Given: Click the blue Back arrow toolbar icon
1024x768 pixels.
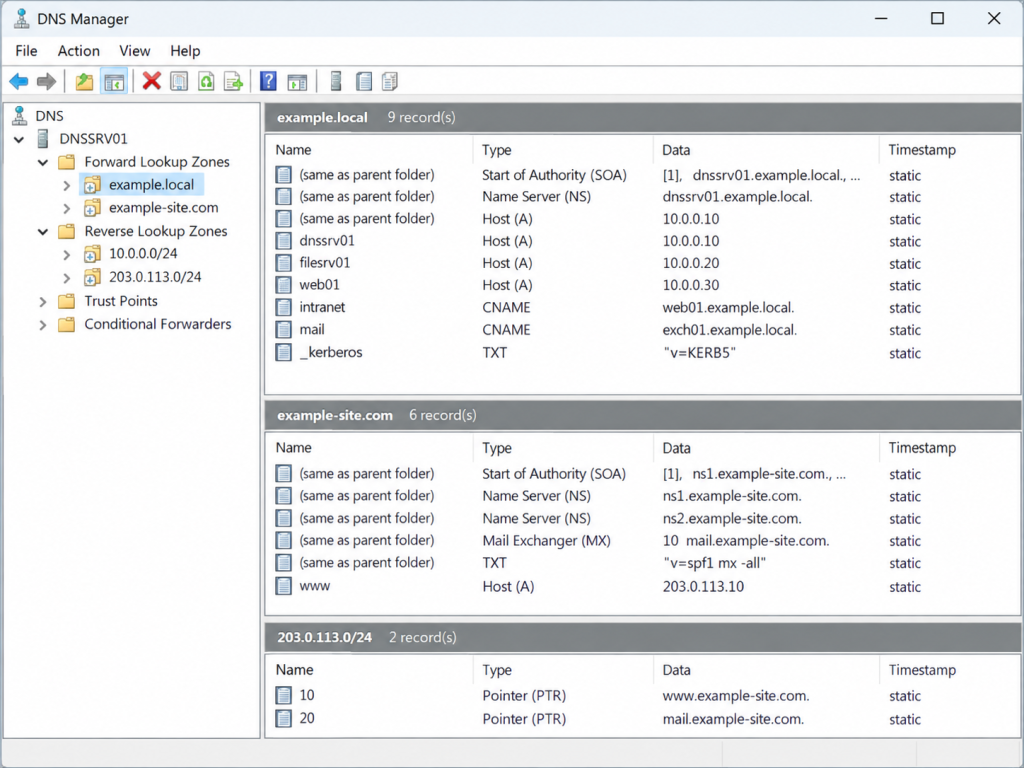Looking at the screenshot, I should [x=19, y=82].
